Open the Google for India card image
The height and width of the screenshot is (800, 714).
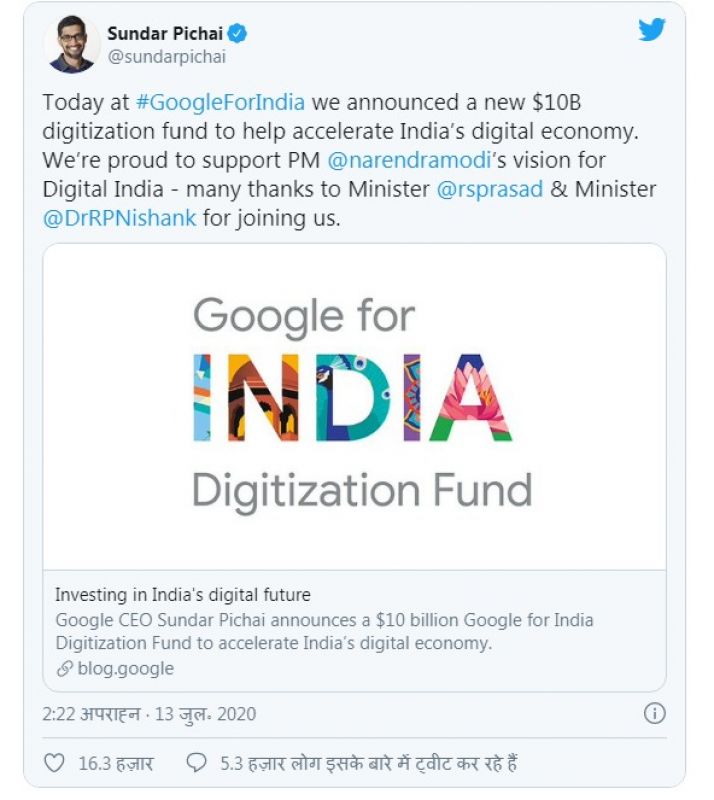(x=354, y=407)
